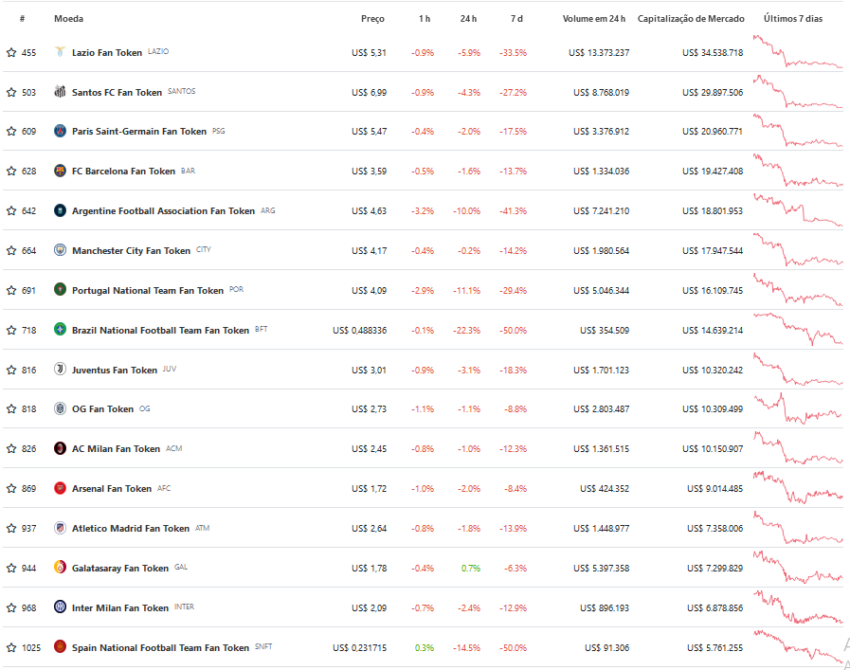Screen dimensions: 850x670
Task: Click the AC Milan Fan Token logo
Action: point(60,448)
